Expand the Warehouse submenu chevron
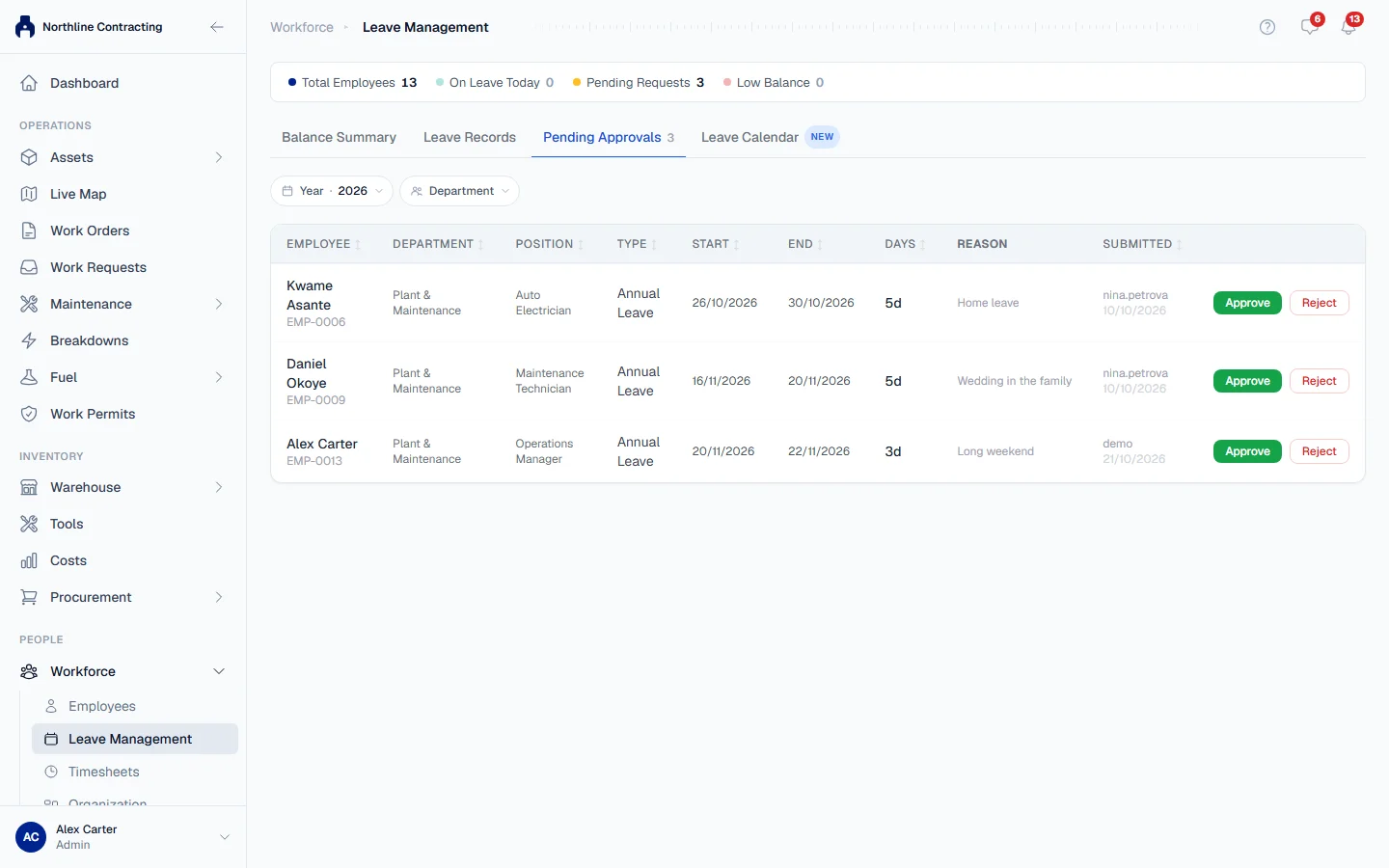The height and width of the screenshot is (868, 1389). click(219, 487)
